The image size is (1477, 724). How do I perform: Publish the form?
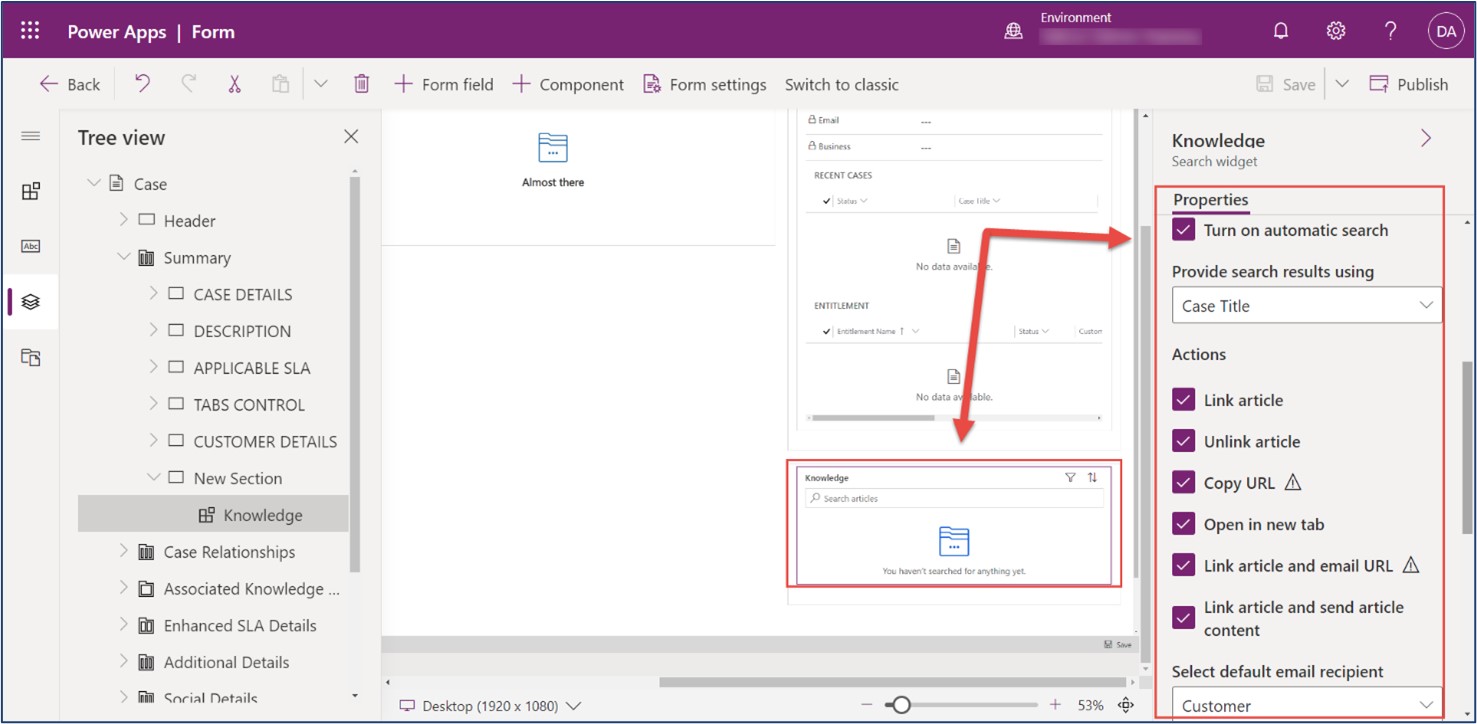pyautogui.click(x=1408, y=84)
